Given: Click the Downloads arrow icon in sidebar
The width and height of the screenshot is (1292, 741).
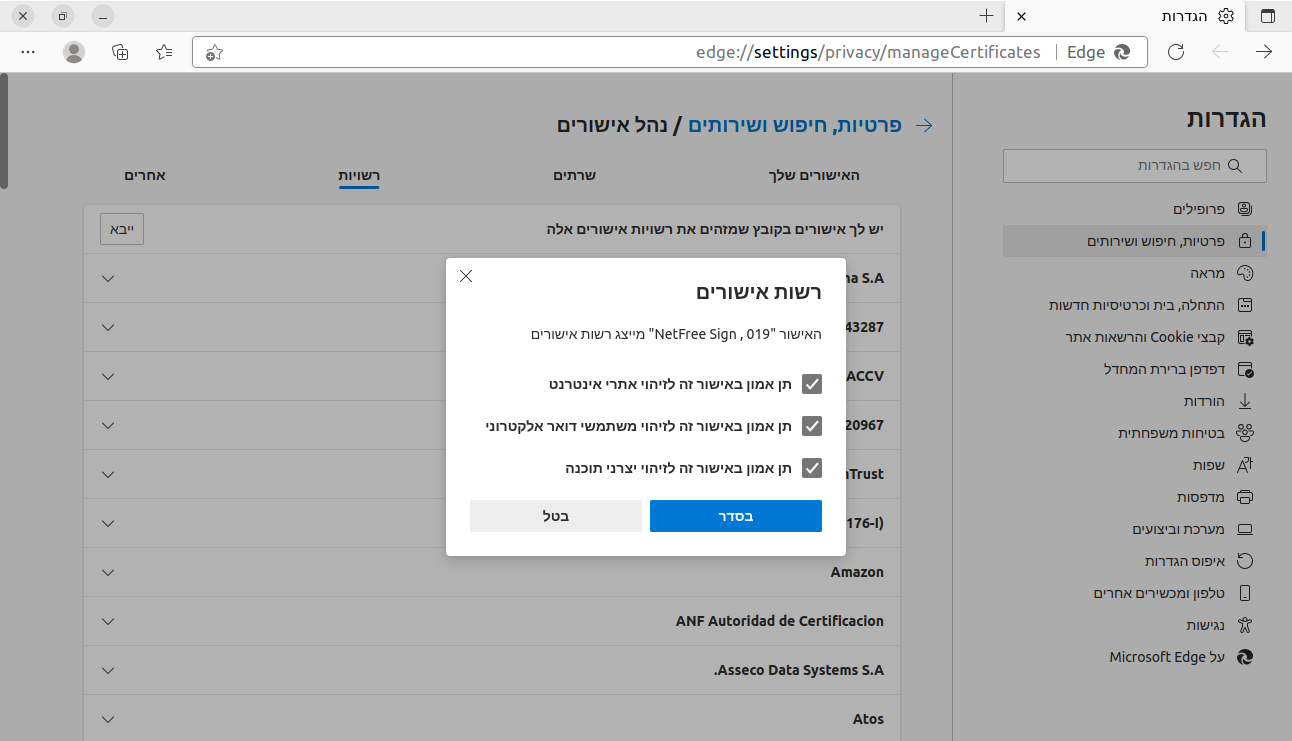Looking at the screenshot, I should coord(1245,401).
